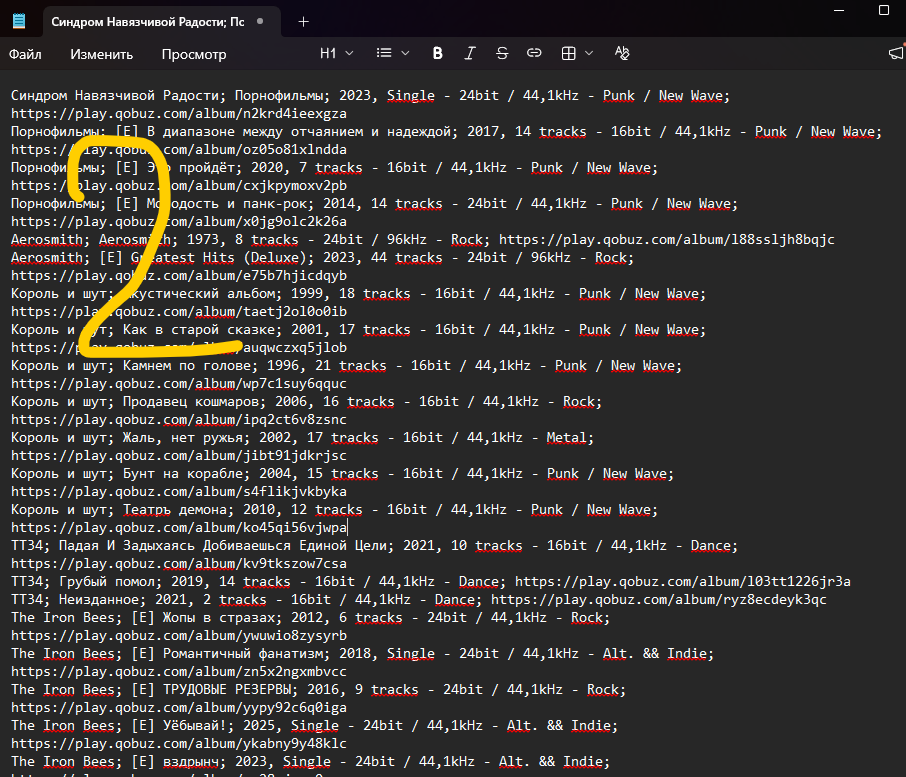
Task: Click the clear formatting icon
Action: [x=622, y=53]
